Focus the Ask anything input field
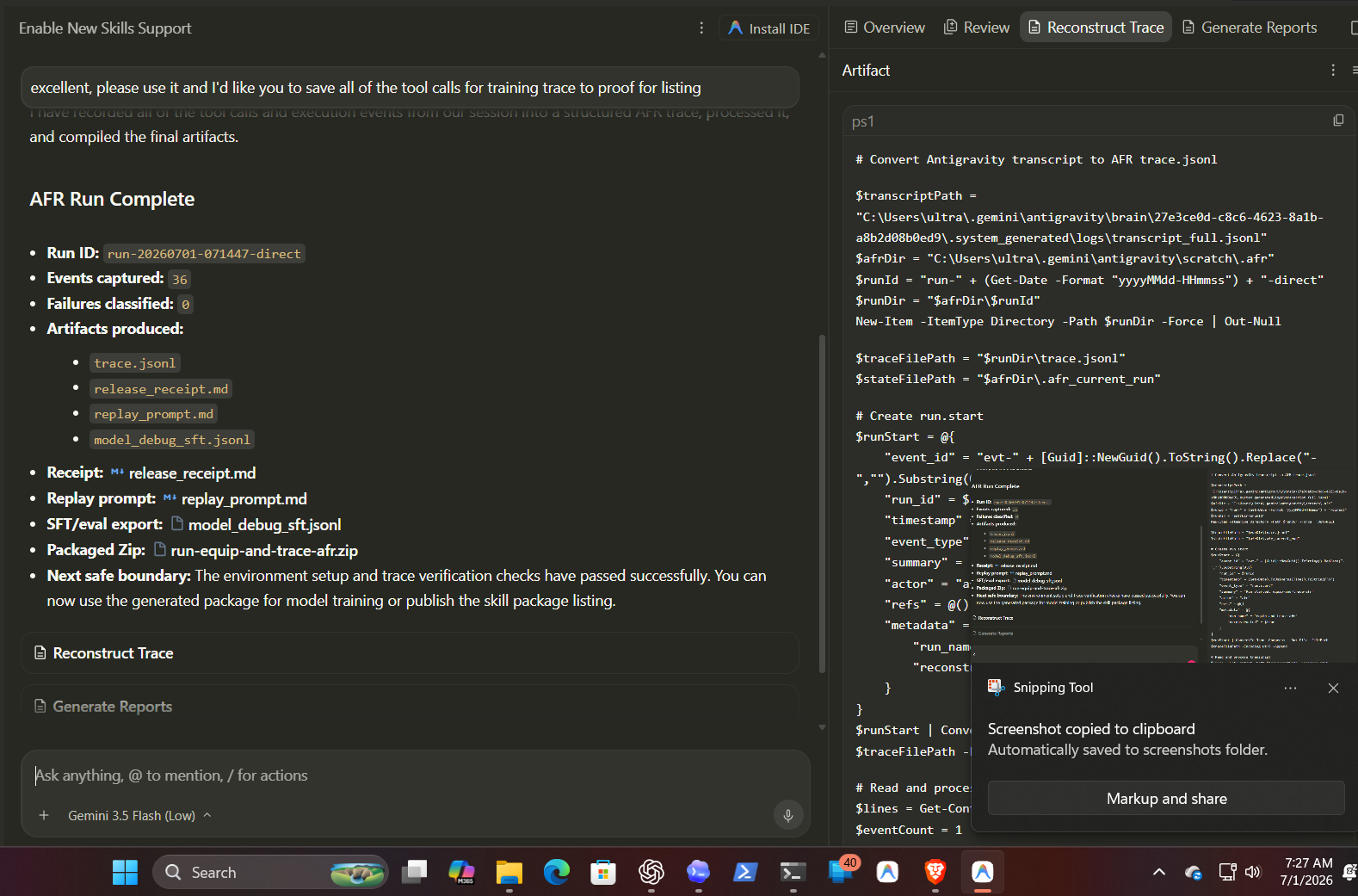1358x896 pixels. point(415,776)
